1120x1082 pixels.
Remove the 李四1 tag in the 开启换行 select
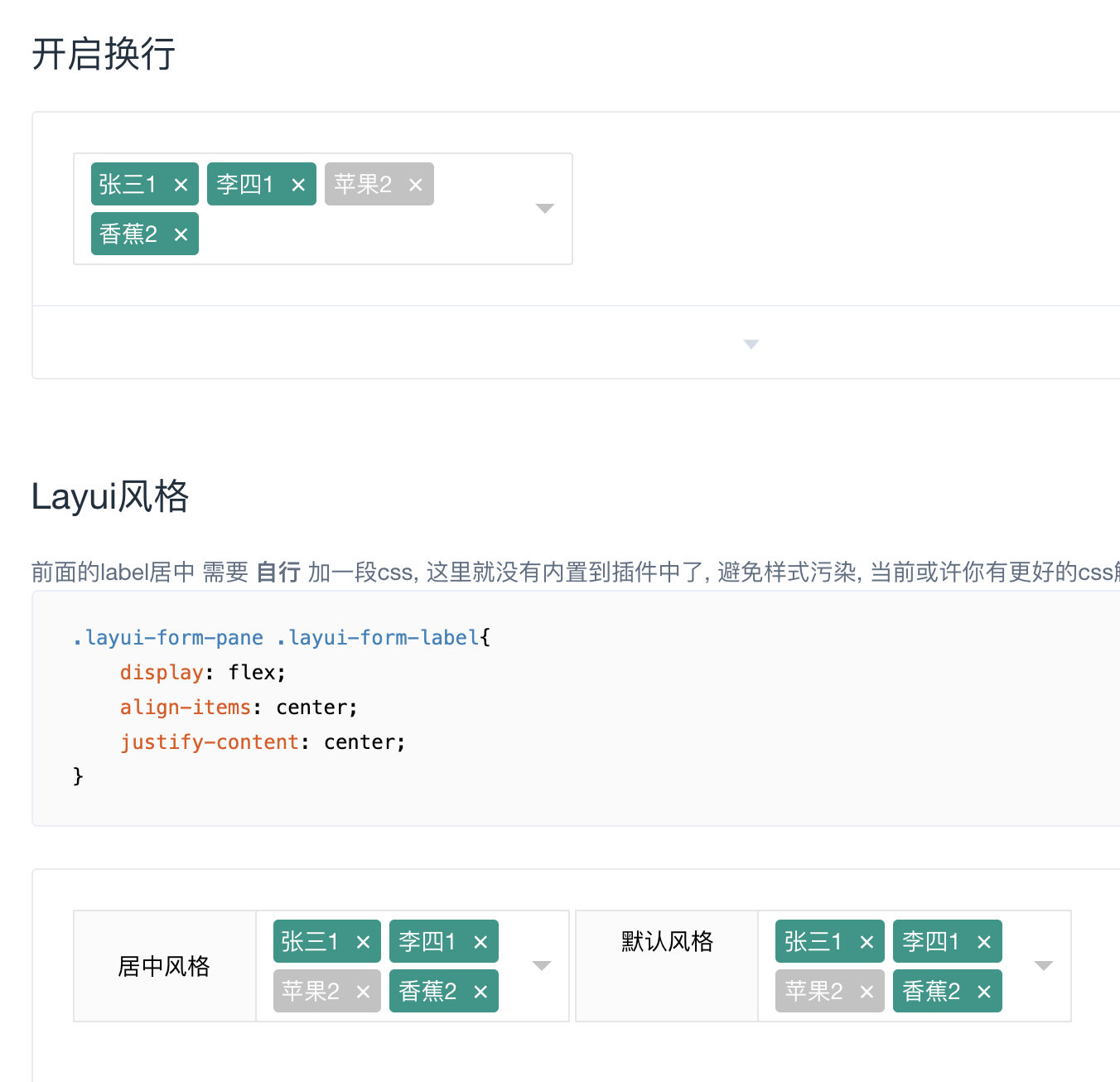298,185
